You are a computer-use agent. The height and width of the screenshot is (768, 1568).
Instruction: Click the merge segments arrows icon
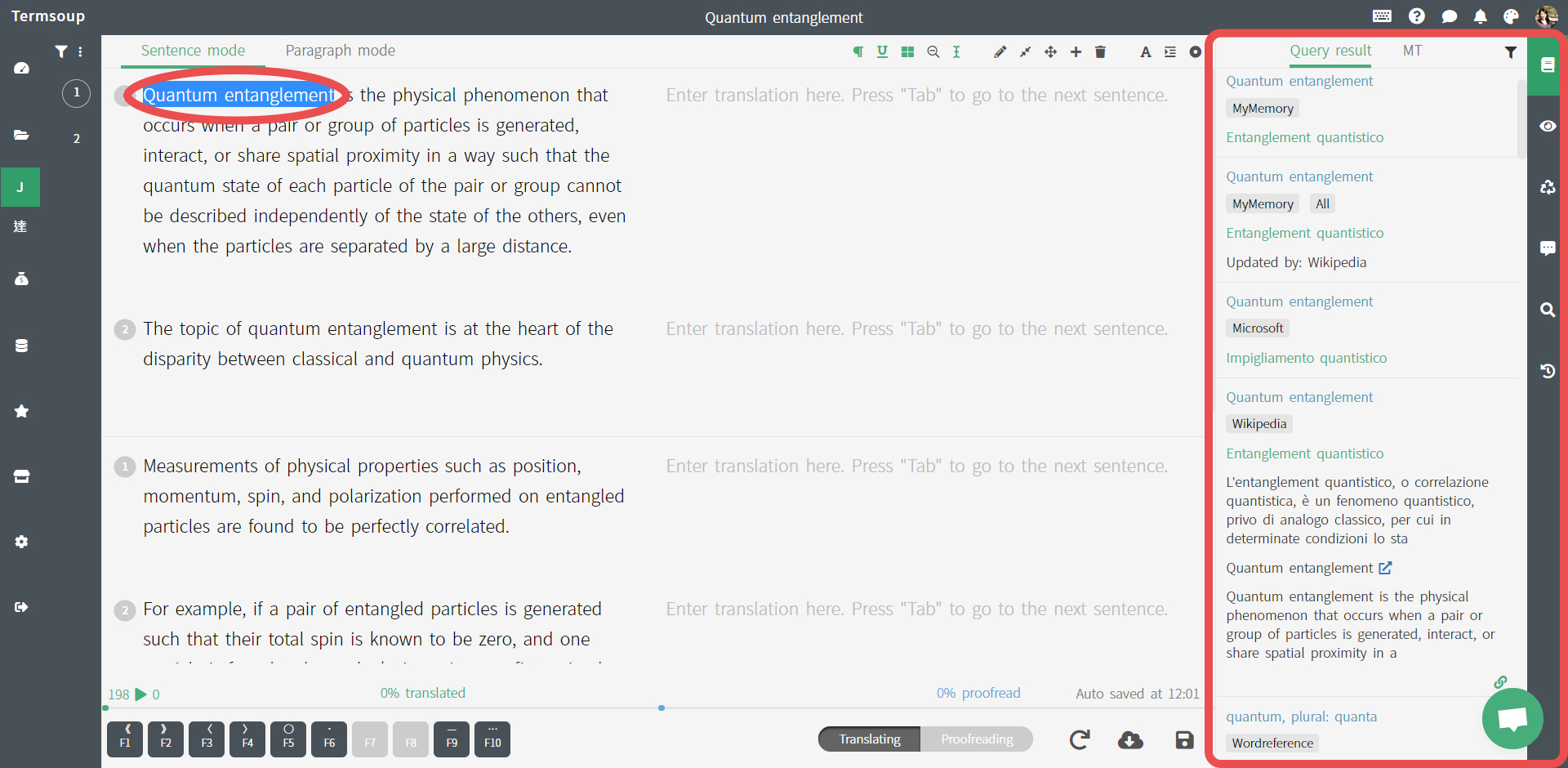(x=1025, y=51)
